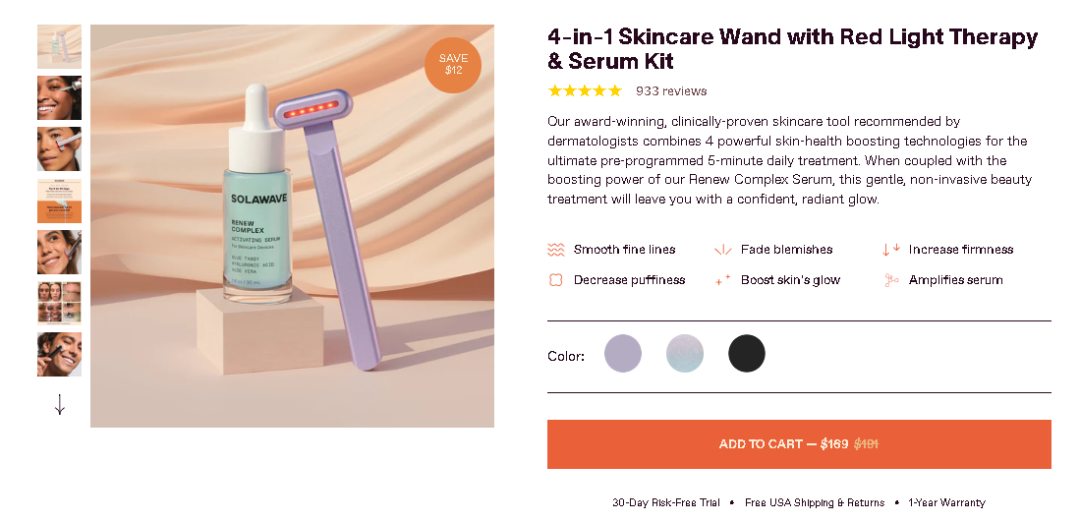
Task: Open the 933 reviews link
Action: [671, 91]
